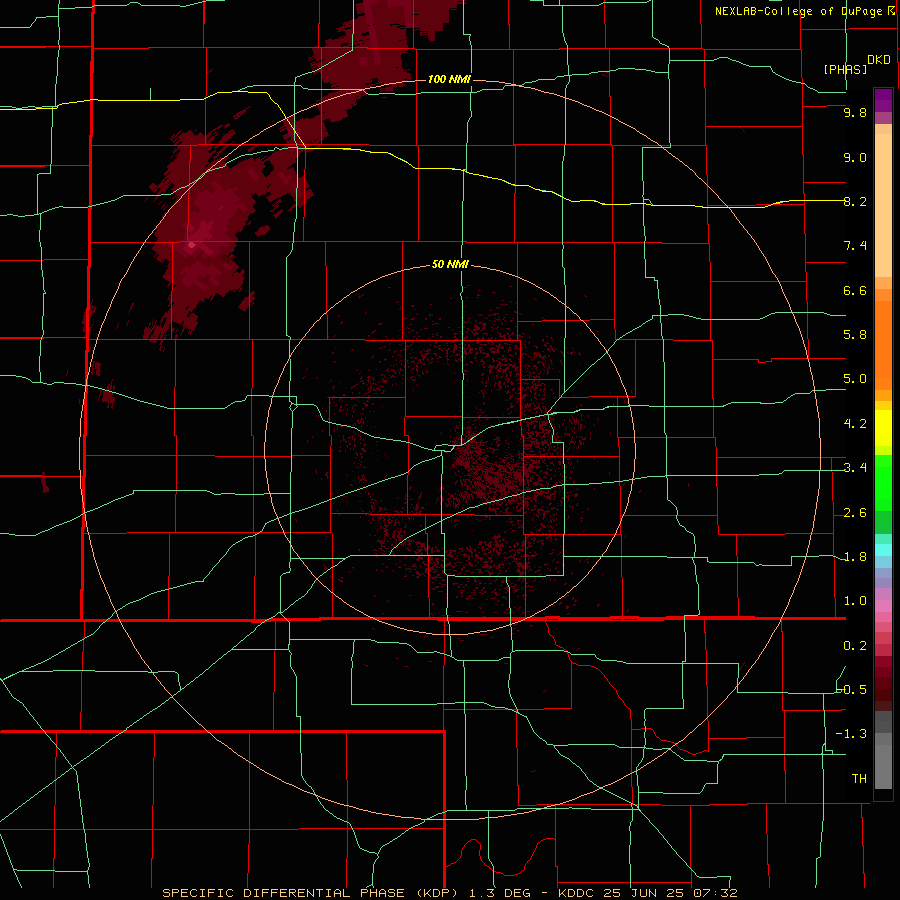900x900 pixels.
Task: Click 'SPECIFIC DIFFERENTIAL PHASE (KDP)' caption text
Action: coord(311,893)
